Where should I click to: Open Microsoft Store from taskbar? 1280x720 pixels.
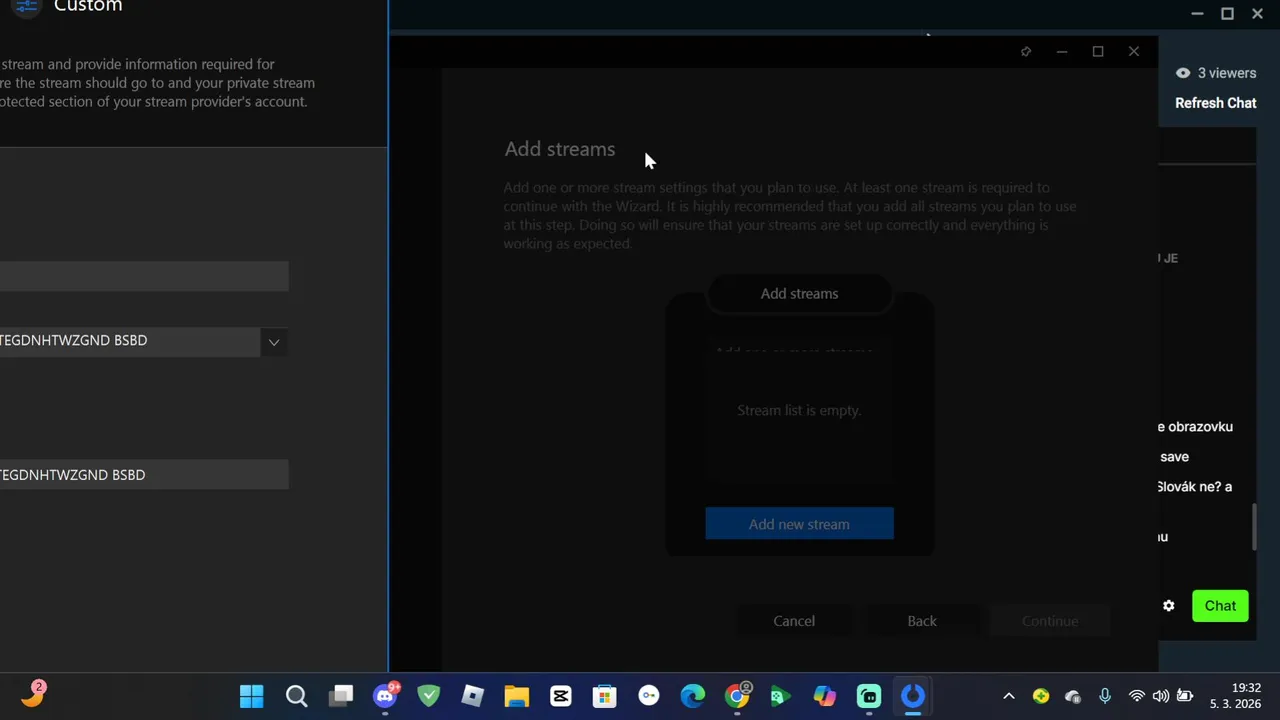pos(605,696)
